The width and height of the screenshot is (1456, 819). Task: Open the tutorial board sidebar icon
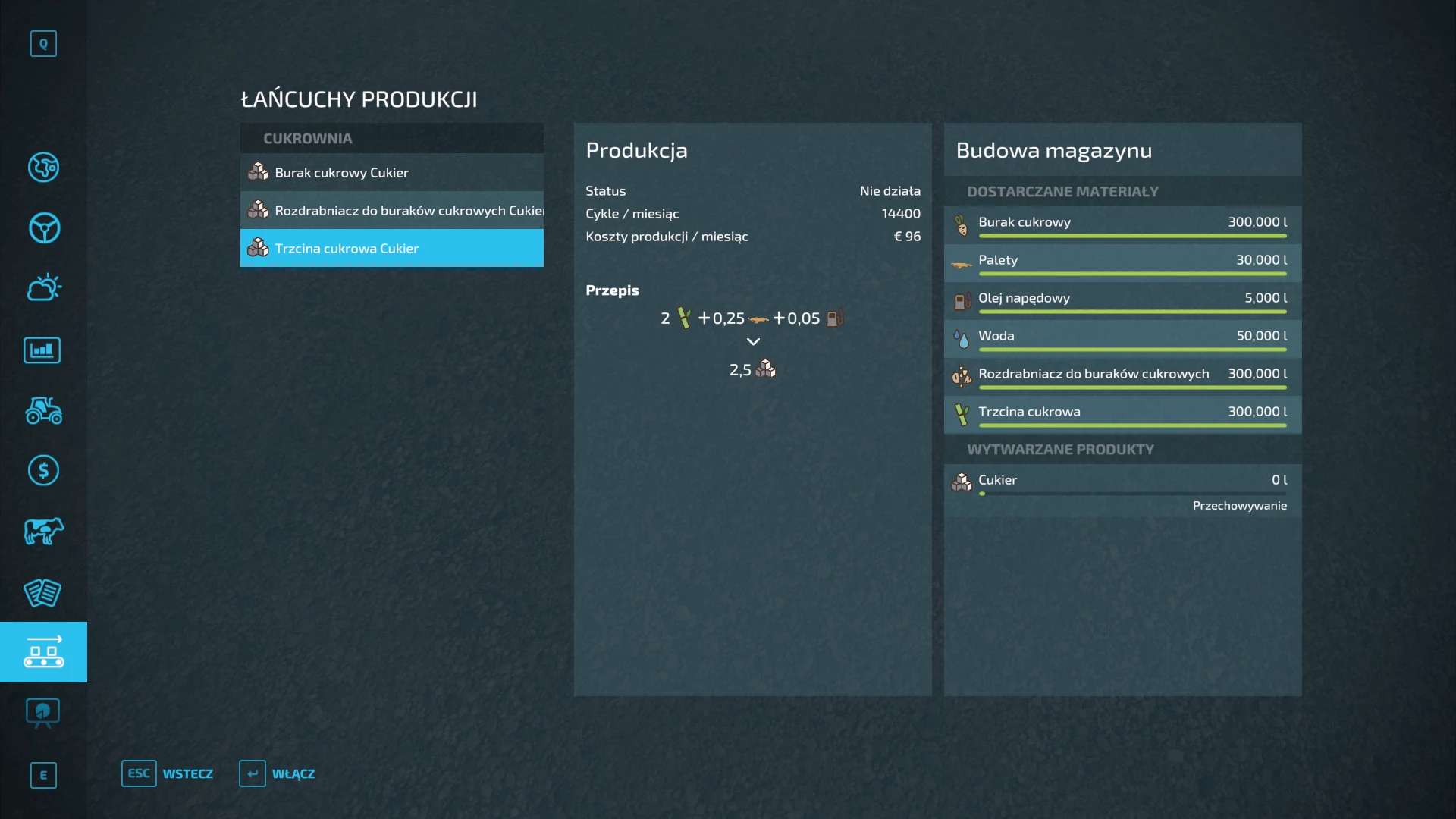pyautogui.click(x=42, y=713)
